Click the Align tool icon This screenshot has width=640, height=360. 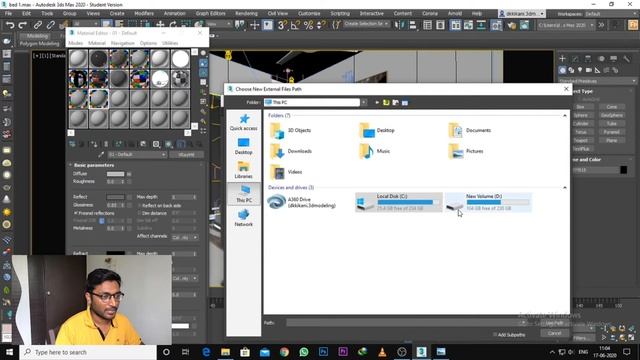(x=413, y=25)
